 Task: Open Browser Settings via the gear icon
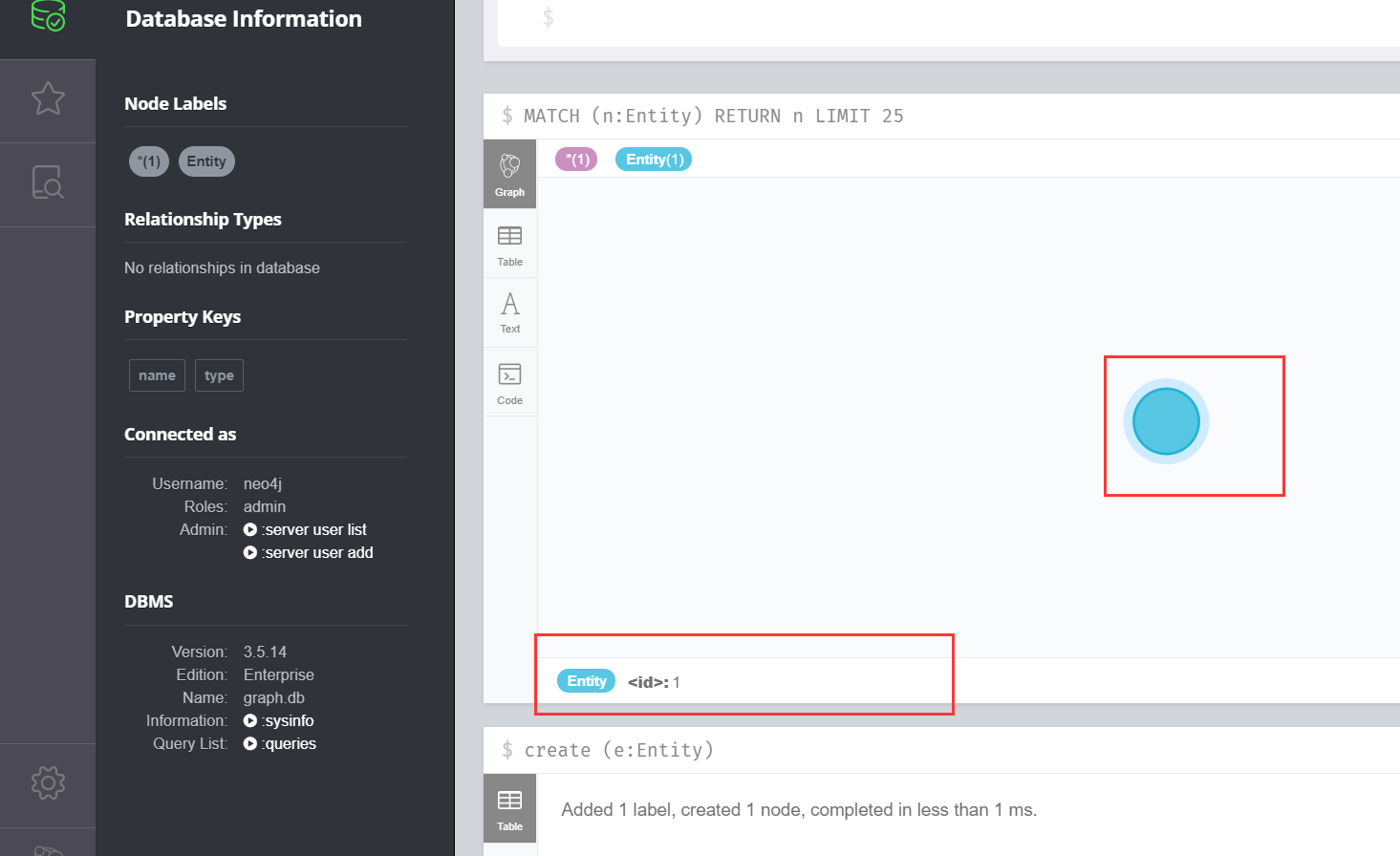(47, 782)
